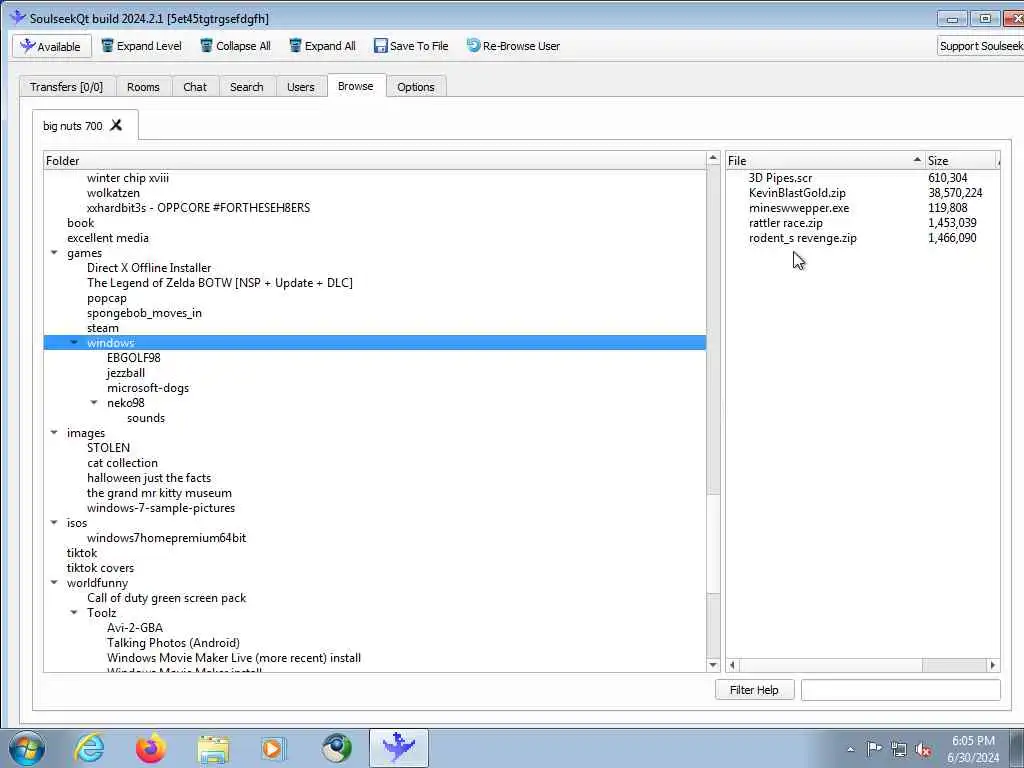Click Re-Browse User button
Image resolution: width=1024 pixels, height=768 pixels.
[x=513, y=46]
